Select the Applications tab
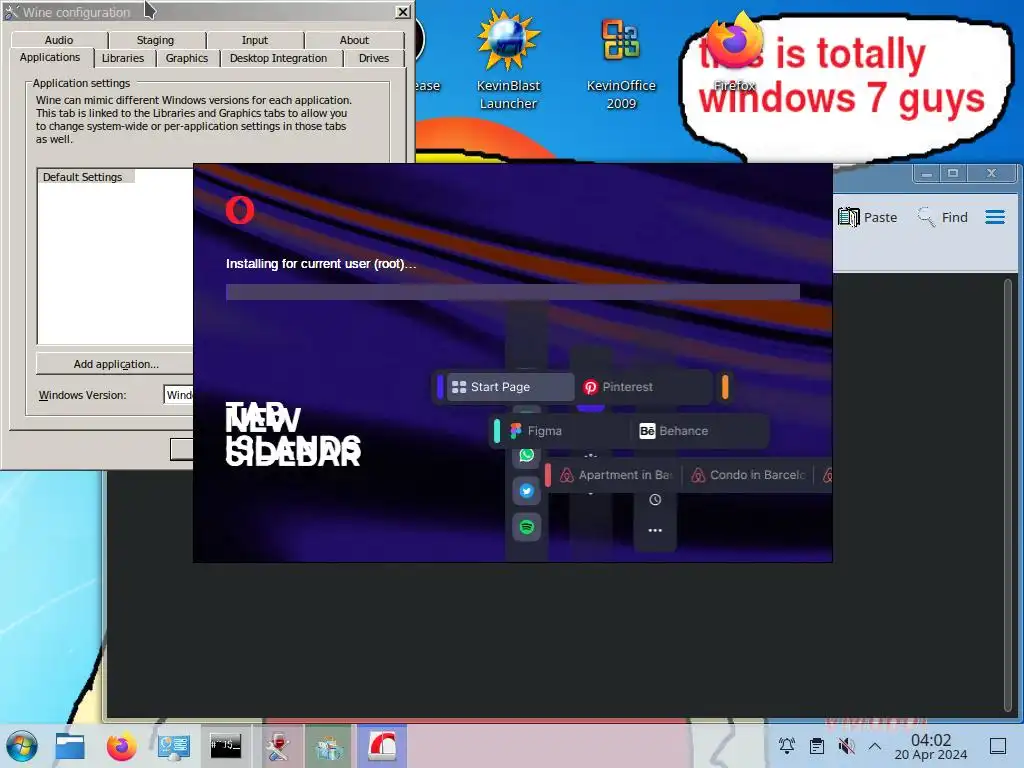 point(50,57)
